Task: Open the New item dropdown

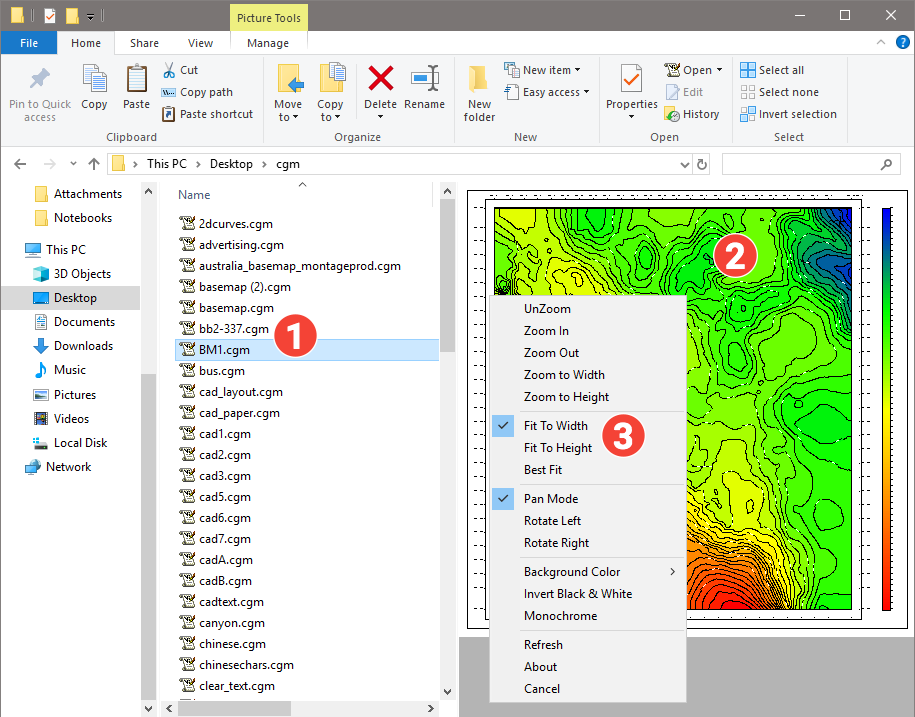Action: (544, 69)
